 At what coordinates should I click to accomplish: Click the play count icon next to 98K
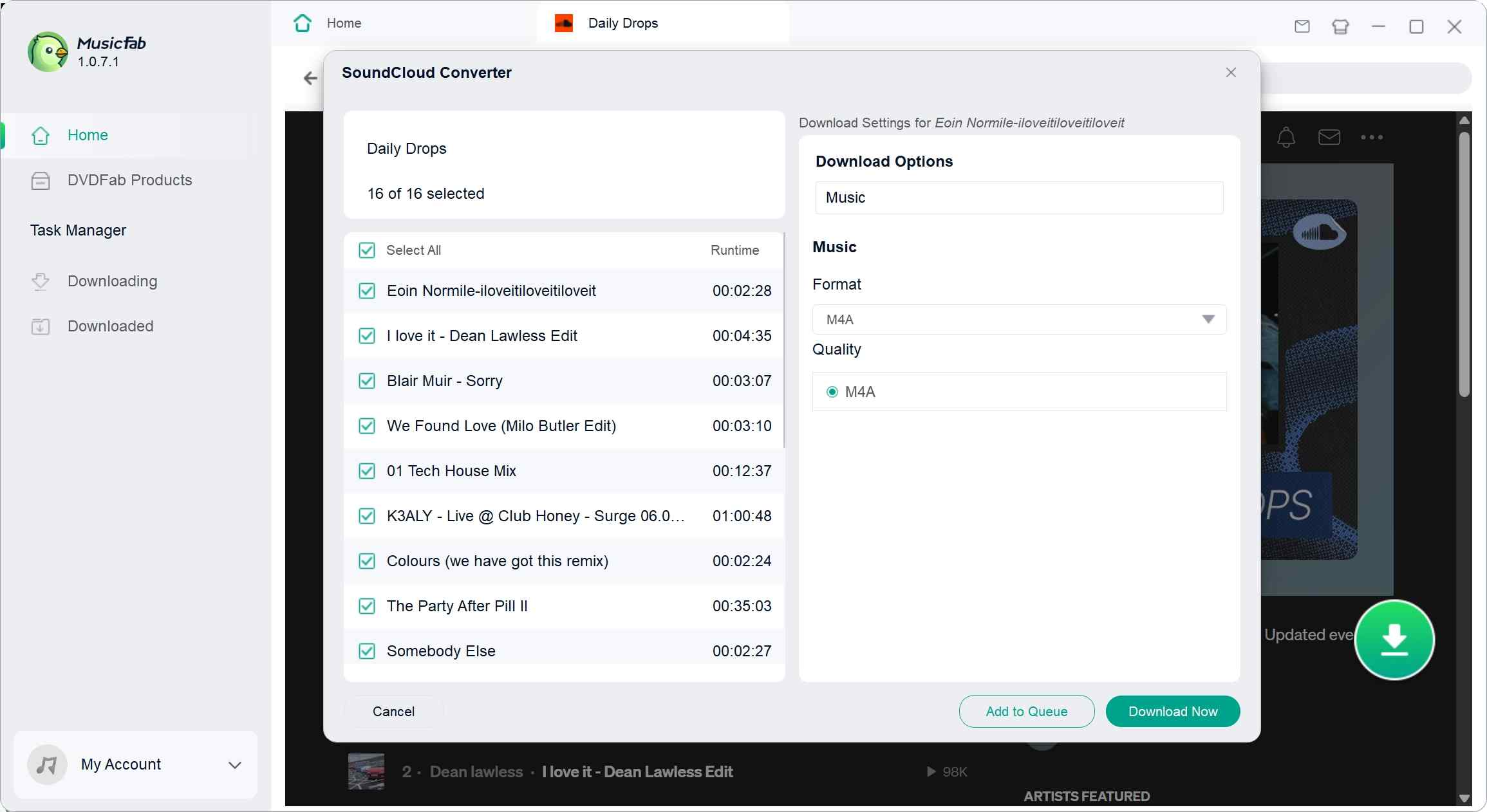click(931, 771)
